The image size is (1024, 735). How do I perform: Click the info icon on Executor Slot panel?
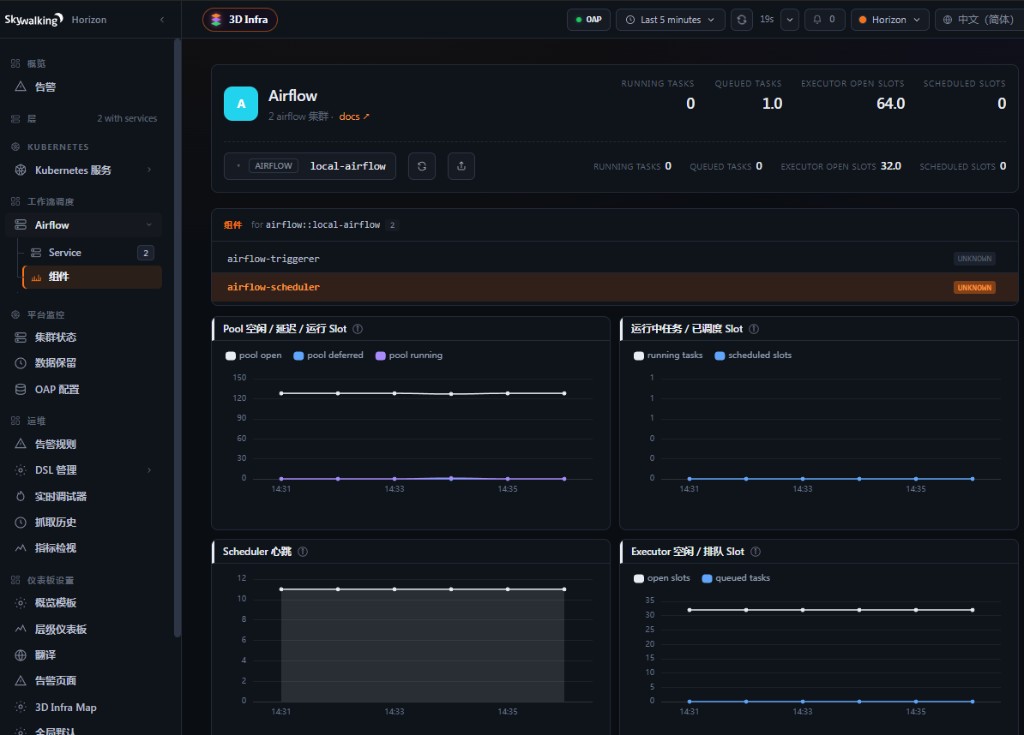[x=756, y=551]
